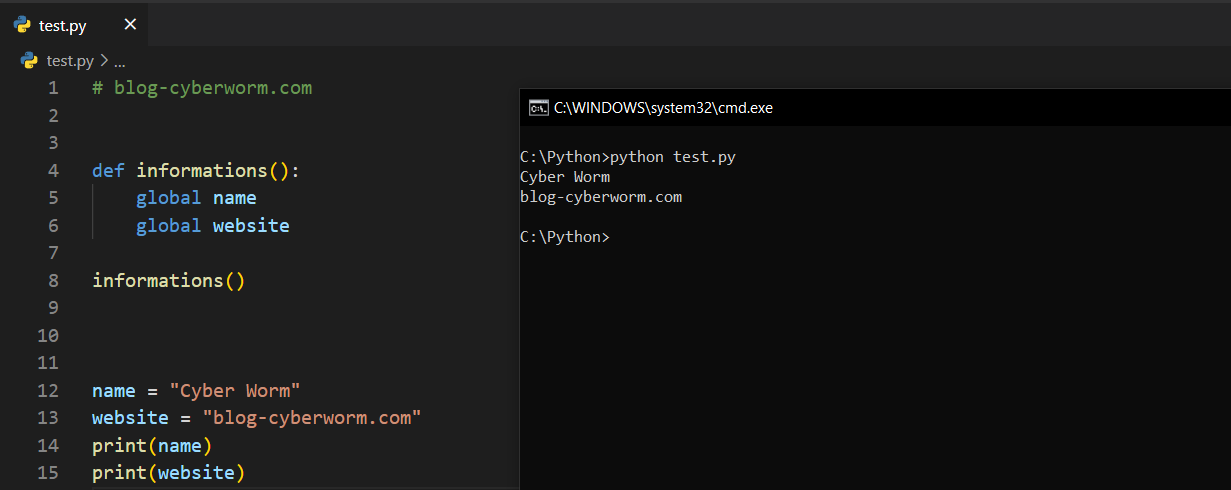Click the Python file icon in the test.py tab
This screenshot has height=490, width=1231.
[22, 25]
